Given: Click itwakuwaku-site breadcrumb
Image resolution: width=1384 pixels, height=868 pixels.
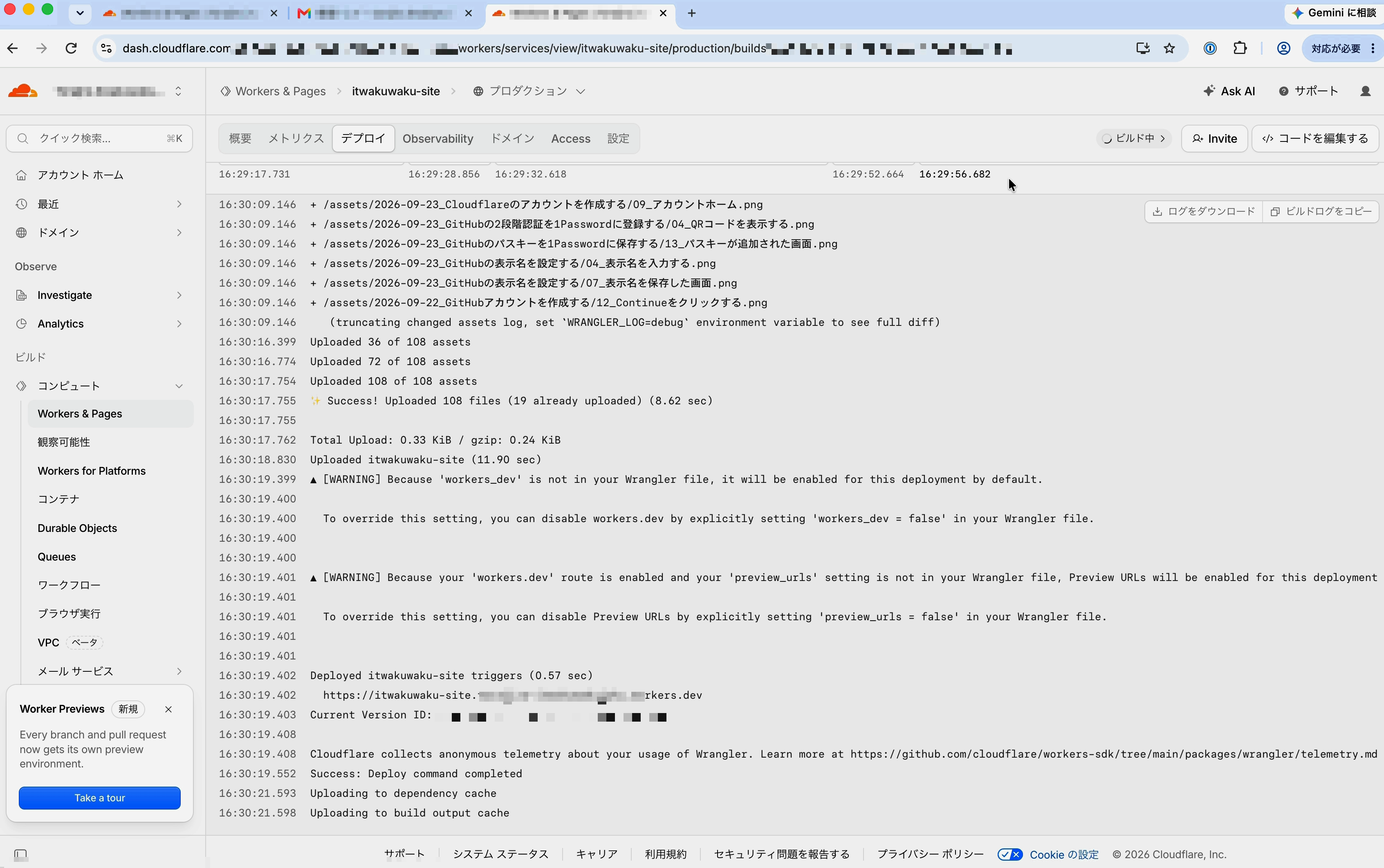Looking at the screenshot, I should coord(395,91).
